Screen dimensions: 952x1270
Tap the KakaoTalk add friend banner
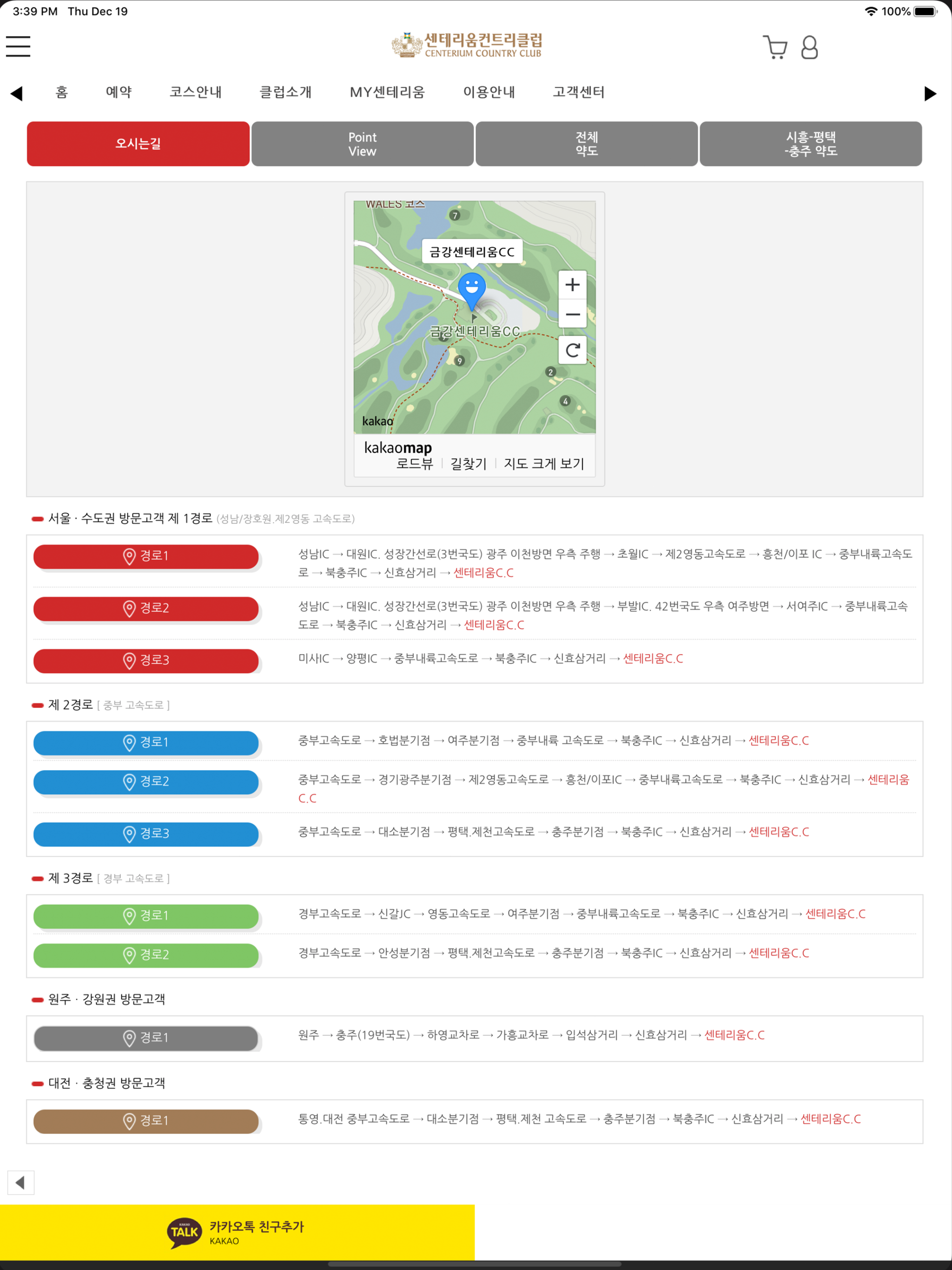[237, 1232]
